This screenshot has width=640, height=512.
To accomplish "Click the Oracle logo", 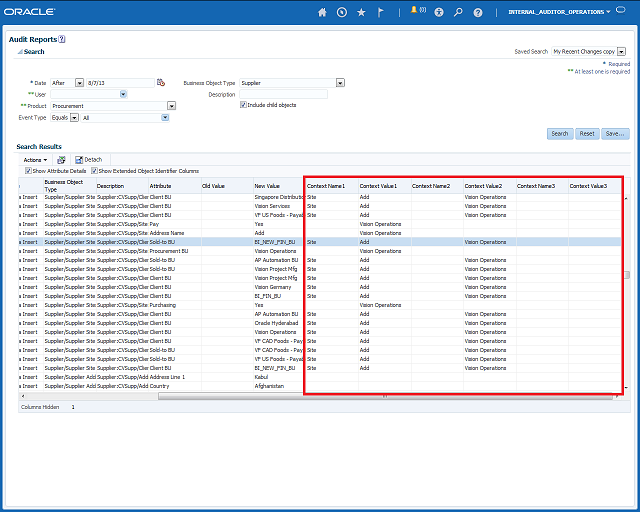I will [x=29, y=12].
